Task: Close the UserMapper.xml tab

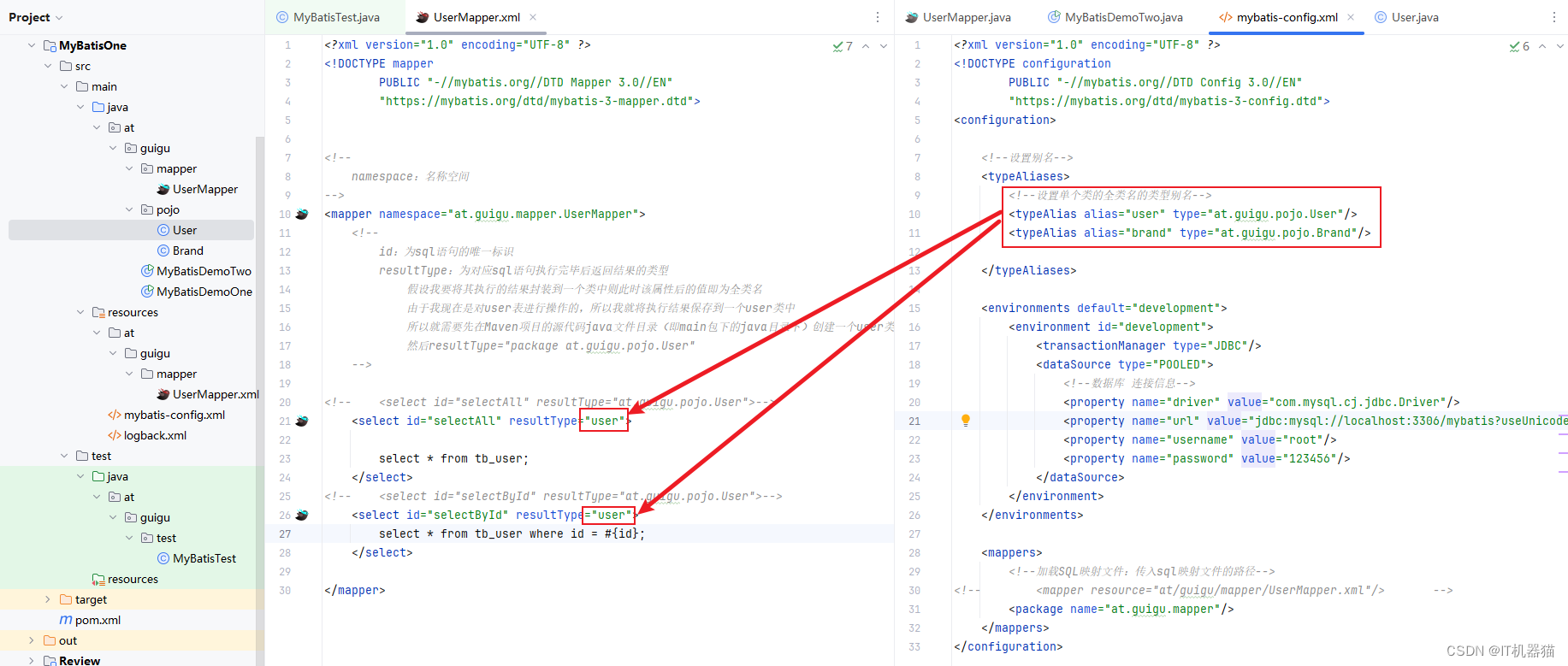Action: (x=533, y=17)
